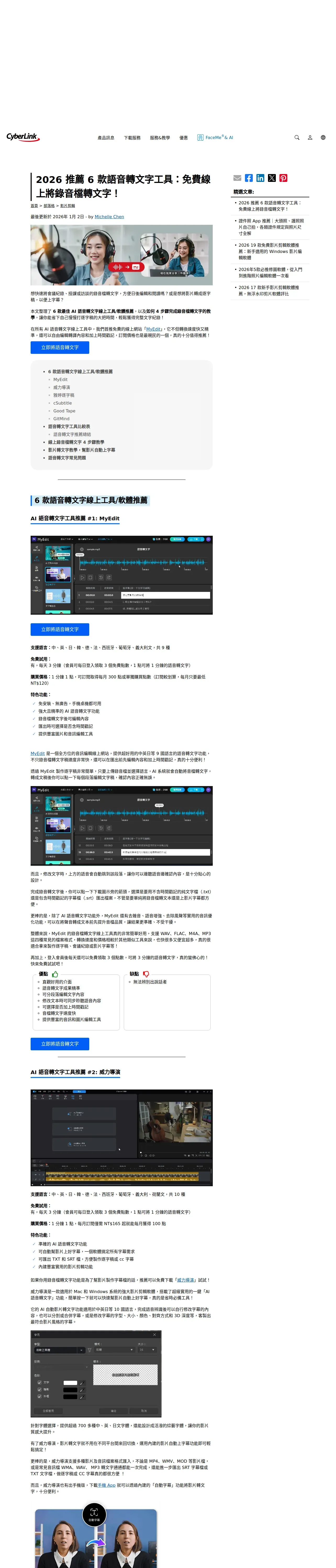Open sidebar article 2026年5款必推修圖軟體
Image resolution: width=336 pixels, height=1568 pixels.
(x=270, y=272)
